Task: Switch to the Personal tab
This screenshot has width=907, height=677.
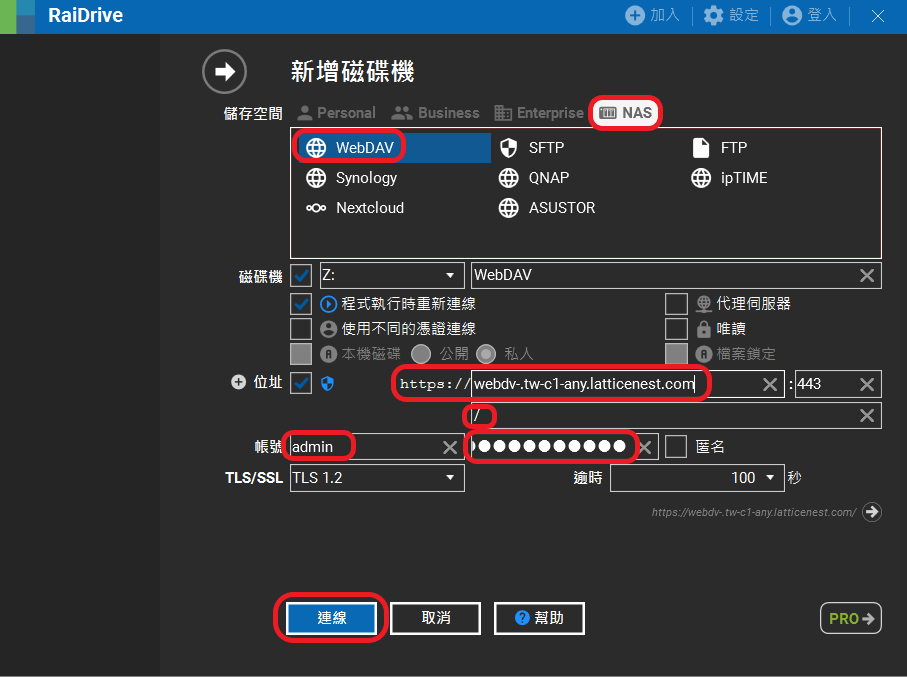Action: coord(336,113)
